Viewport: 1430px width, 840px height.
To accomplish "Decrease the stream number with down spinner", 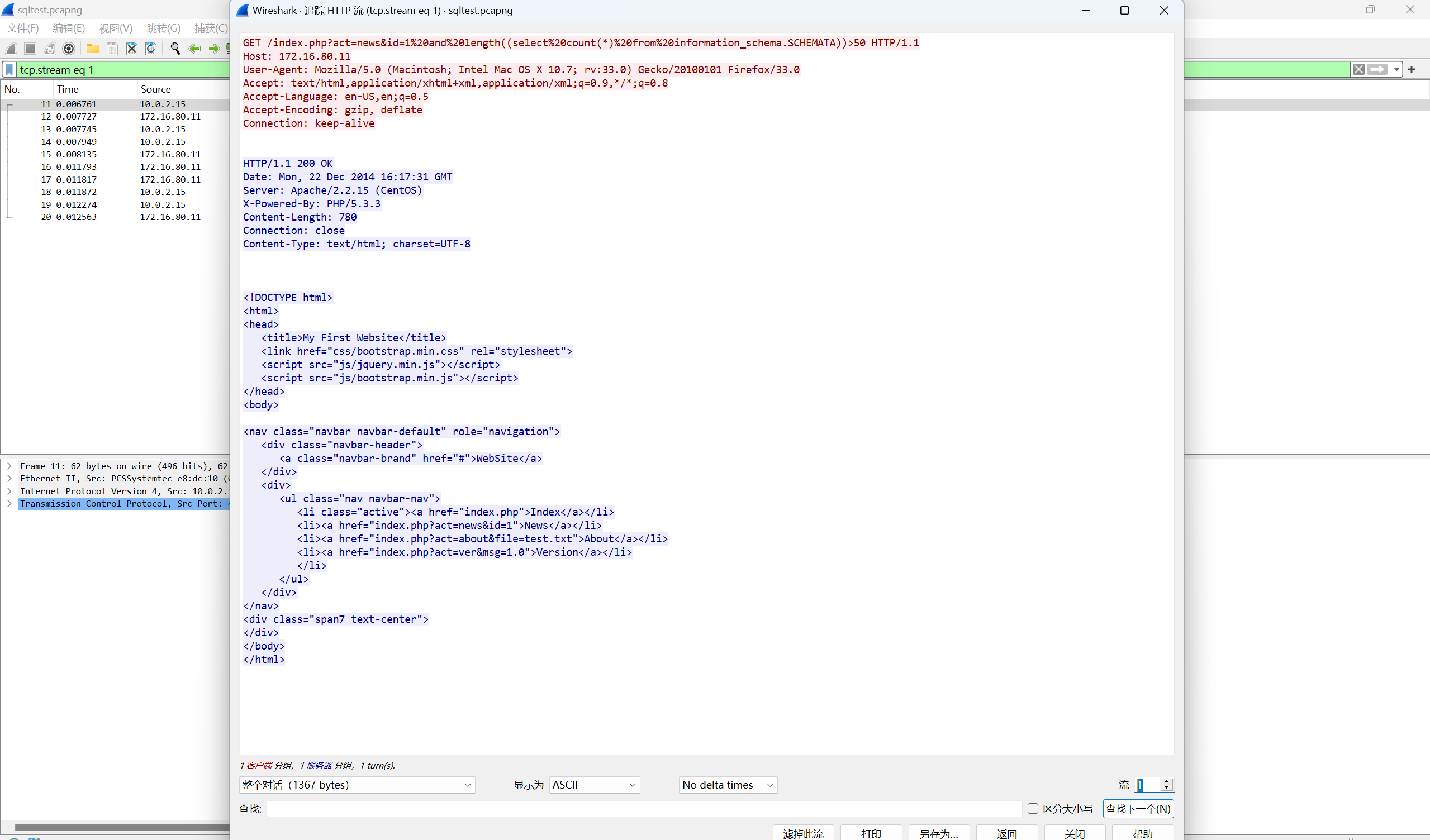I will (x=1167, y=789).
